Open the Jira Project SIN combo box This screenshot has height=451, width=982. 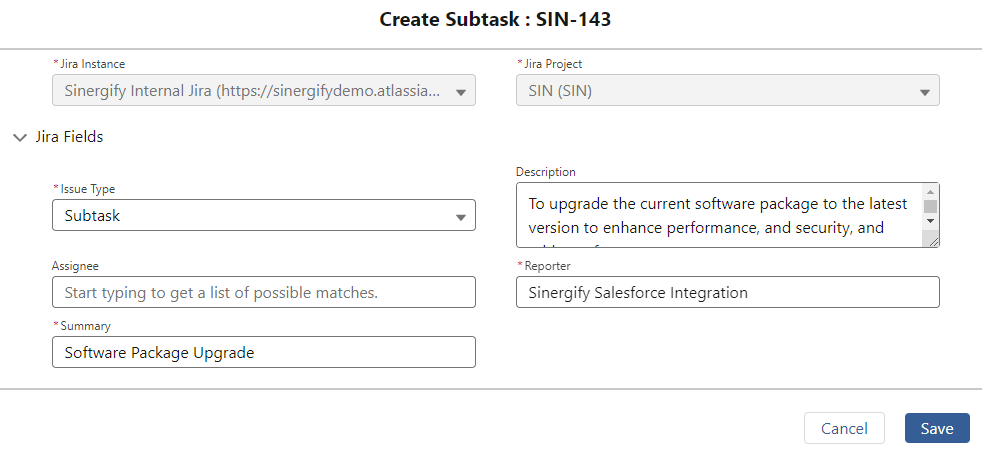728,91
